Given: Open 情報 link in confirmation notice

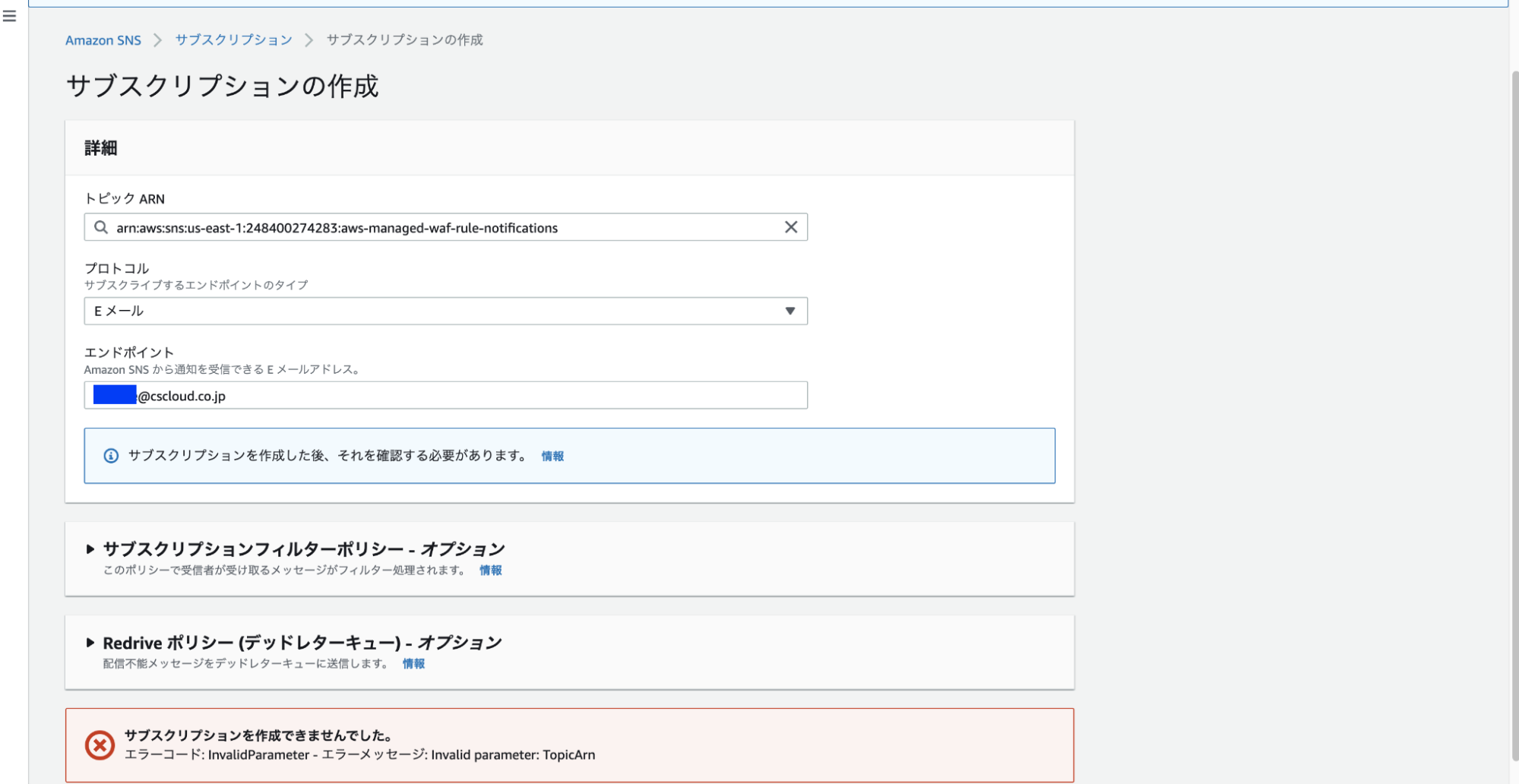Looking at the screenshot, I should click(x=552, y=456).
